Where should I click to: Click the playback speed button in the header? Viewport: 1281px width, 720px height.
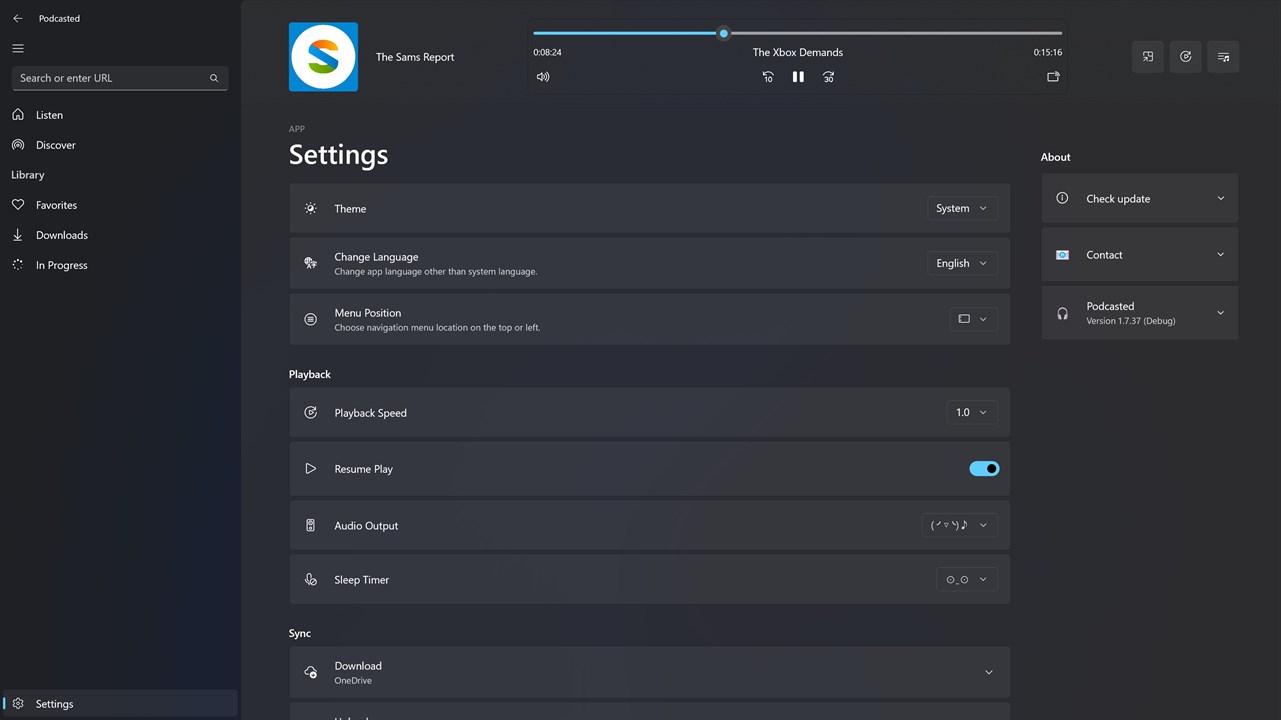coord(1186,57)
